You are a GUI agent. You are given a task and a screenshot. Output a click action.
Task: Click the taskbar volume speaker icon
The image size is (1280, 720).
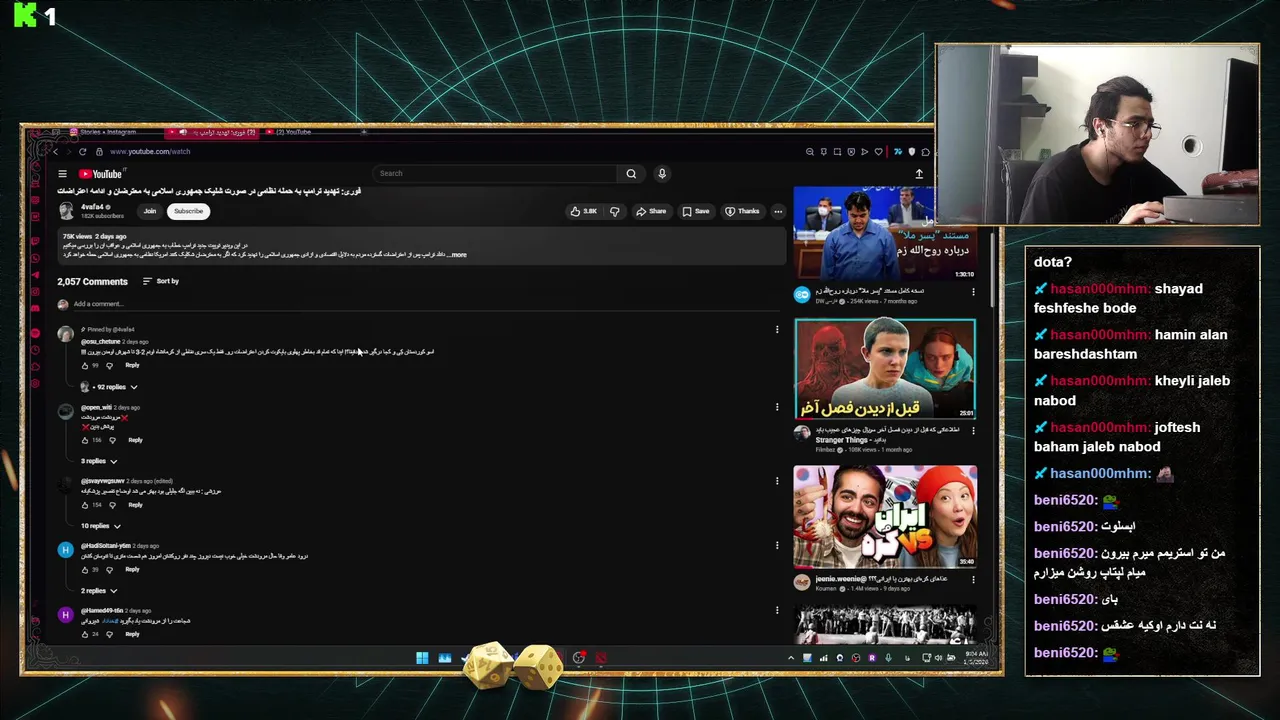[937, 658]
